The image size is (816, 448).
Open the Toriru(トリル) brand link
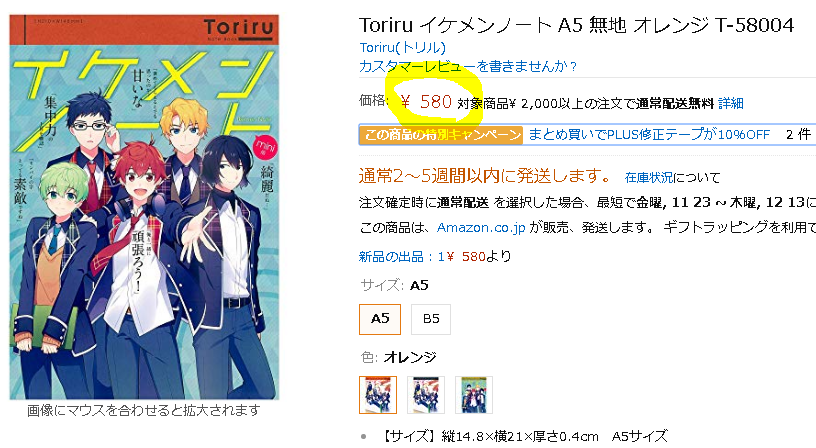tap(402, 47)
